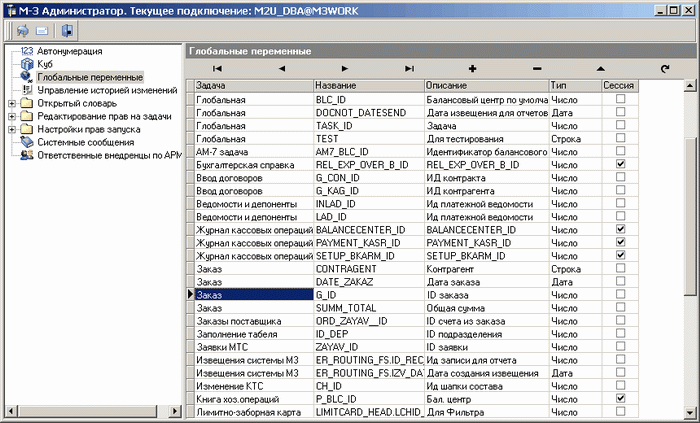Click the exit door toolbar icon

click(67, 30)
